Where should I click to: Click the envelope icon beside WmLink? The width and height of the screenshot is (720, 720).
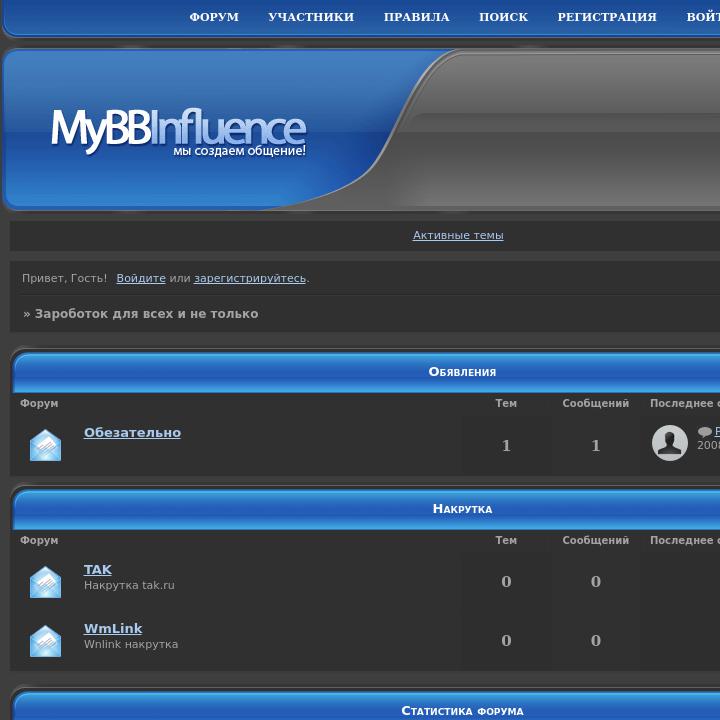[x=45, y=641]
